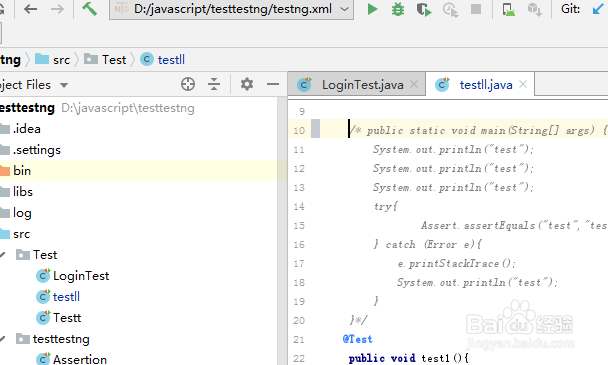
Task: Run with coverage using the shield icon
Action: [x=424, y=9]
